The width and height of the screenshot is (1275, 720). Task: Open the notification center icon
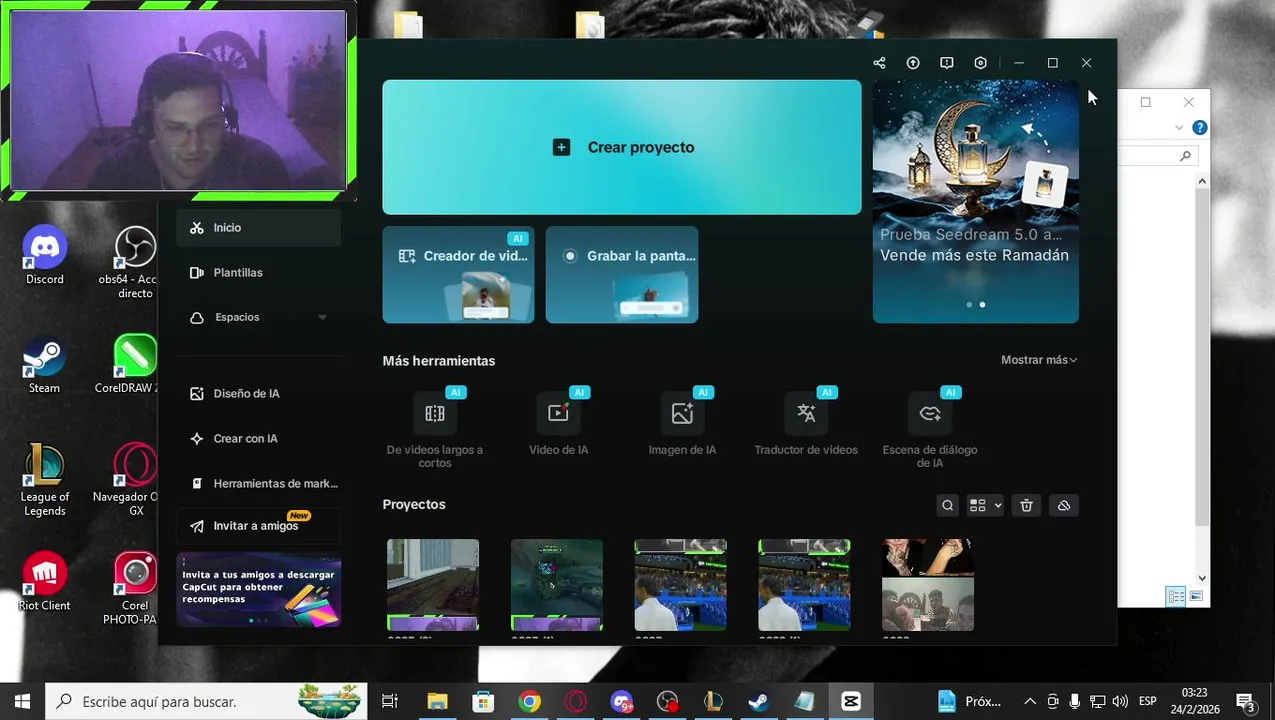point(1246,701)
